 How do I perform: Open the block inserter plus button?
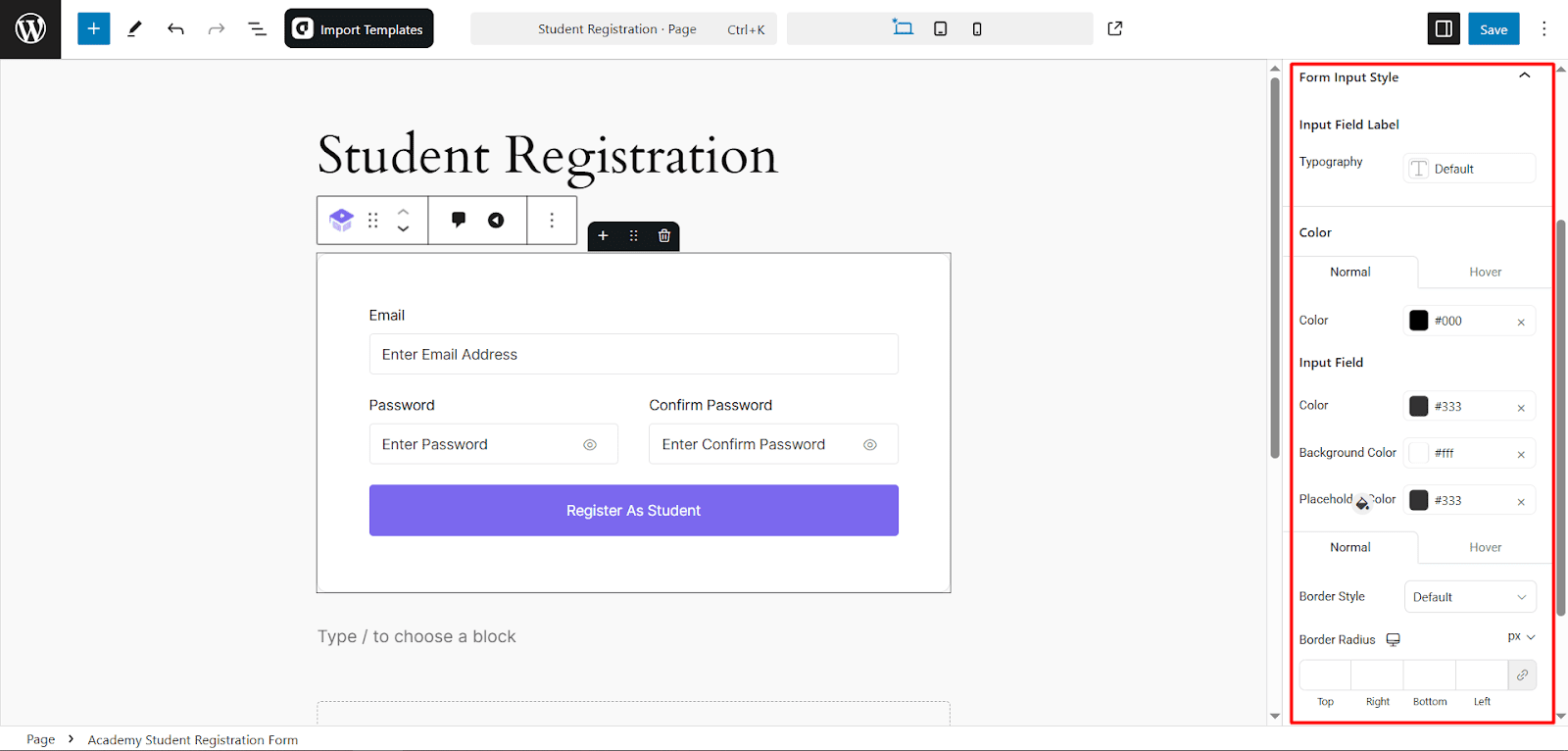pyautogui.click(x=94, y=29)
